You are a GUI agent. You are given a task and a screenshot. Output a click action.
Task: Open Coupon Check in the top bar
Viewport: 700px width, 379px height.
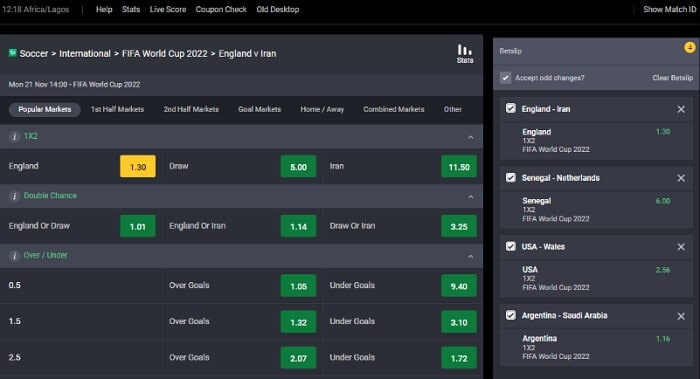(221, 9)
